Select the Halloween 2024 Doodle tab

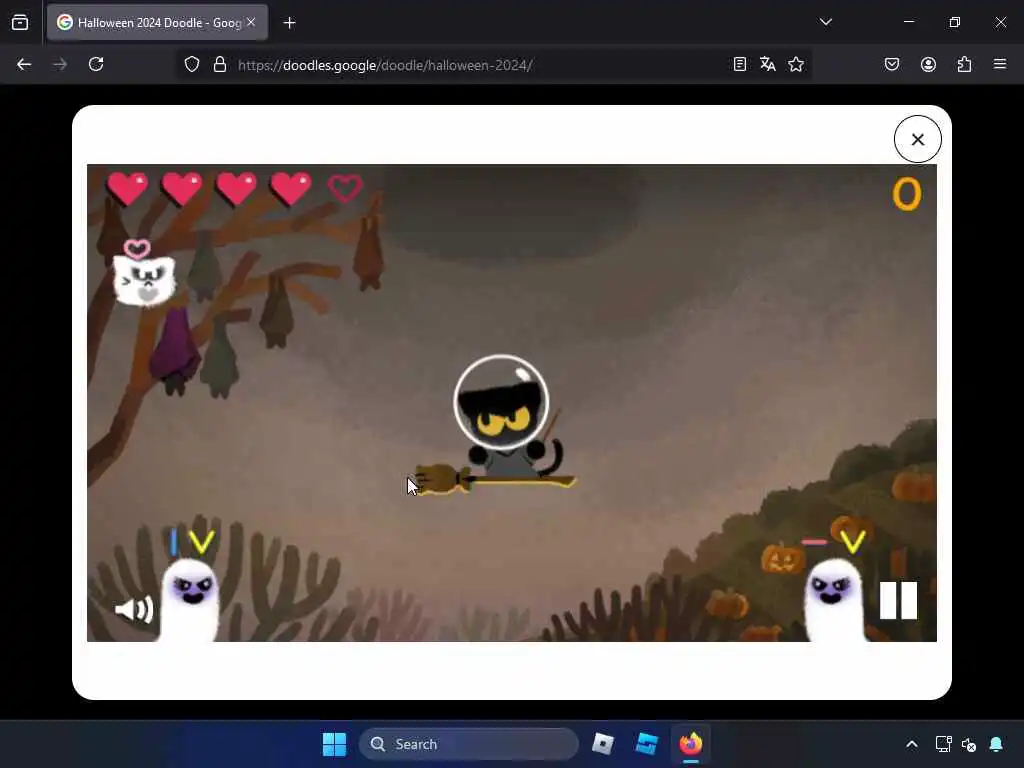157,22
